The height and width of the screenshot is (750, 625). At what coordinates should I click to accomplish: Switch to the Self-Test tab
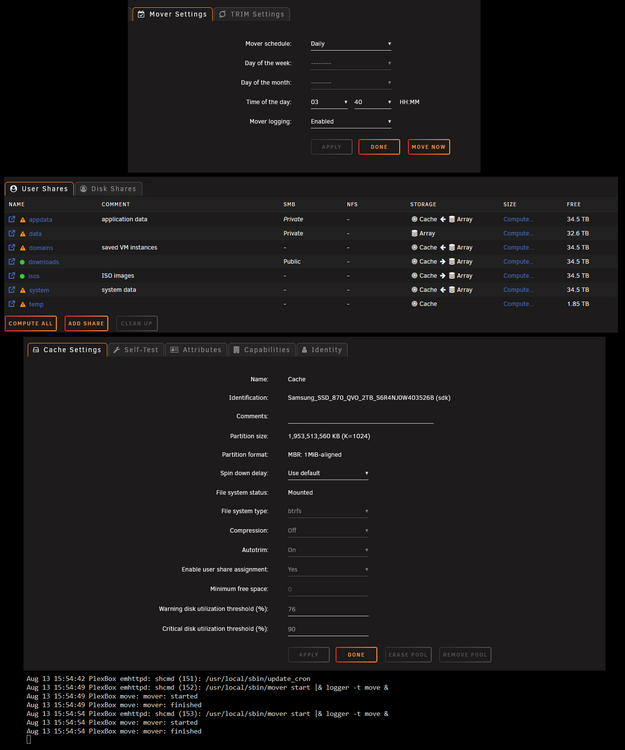(x=136, y=350)
